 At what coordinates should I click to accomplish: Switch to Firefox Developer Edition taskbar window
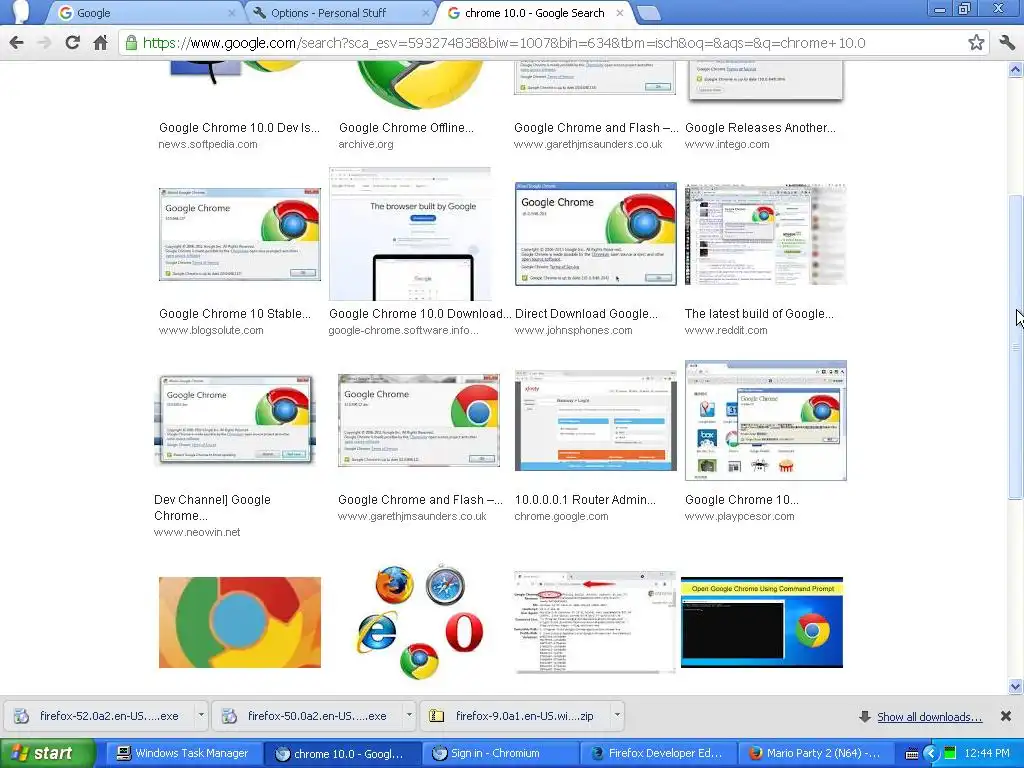658,754
